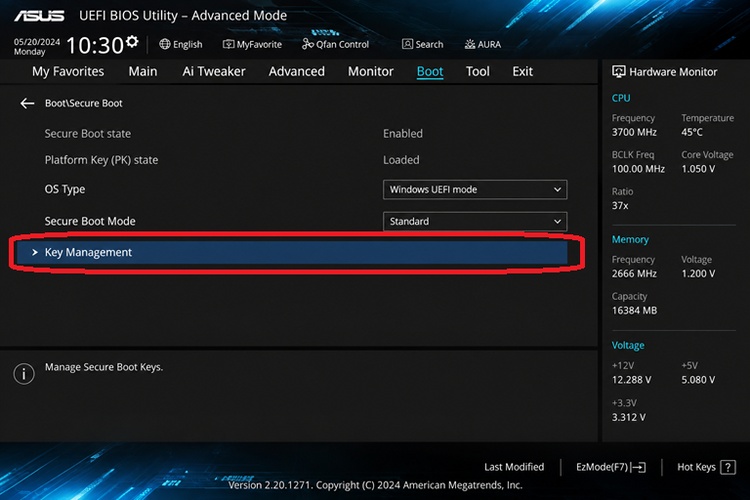Click the back arrow icon beside Boot\Secure Boot

pyautogui.click(x=27, y=103)
